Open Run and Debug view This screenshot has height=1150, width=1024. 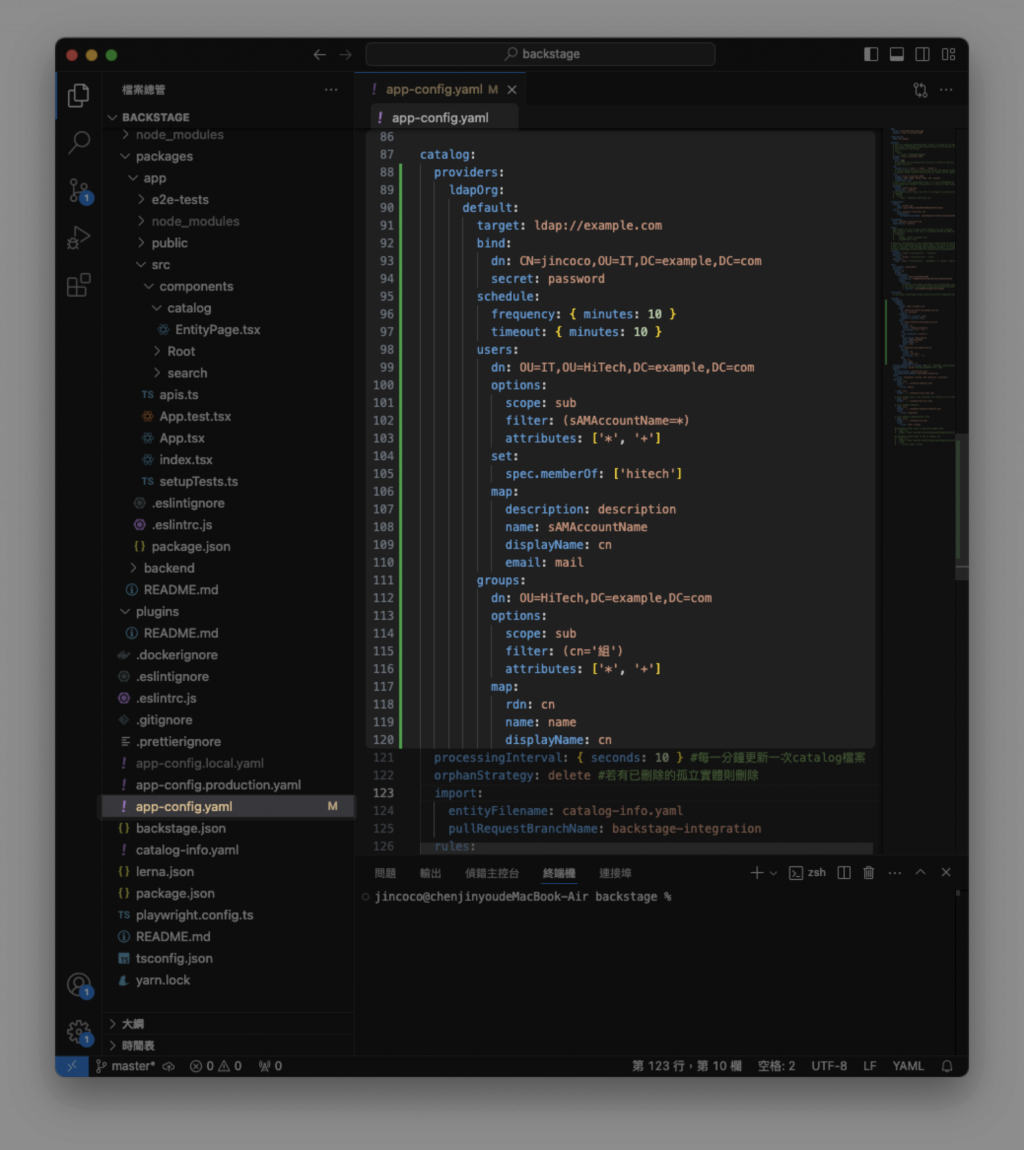pyautogui.click(x=78, y=237)
